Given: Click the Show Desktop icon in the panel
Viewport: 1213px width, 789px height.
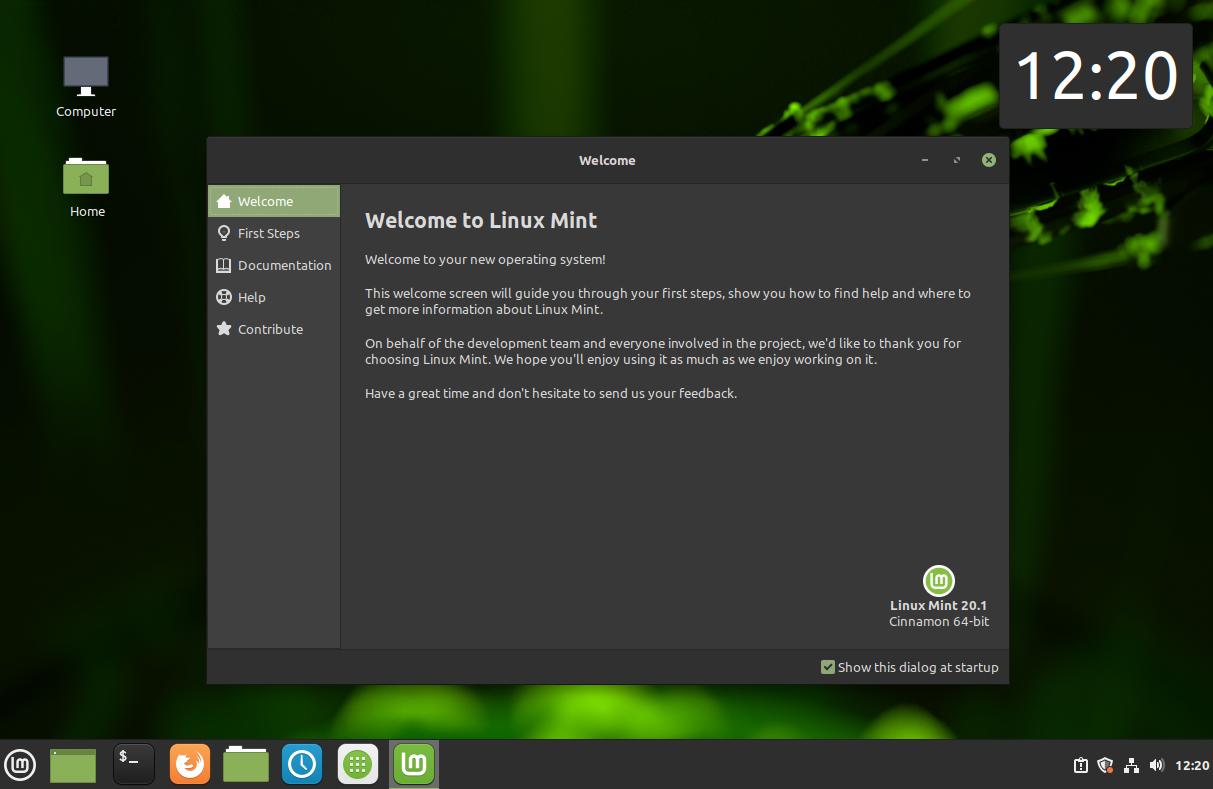Looking at the screenshot, I should click(73, 765).
